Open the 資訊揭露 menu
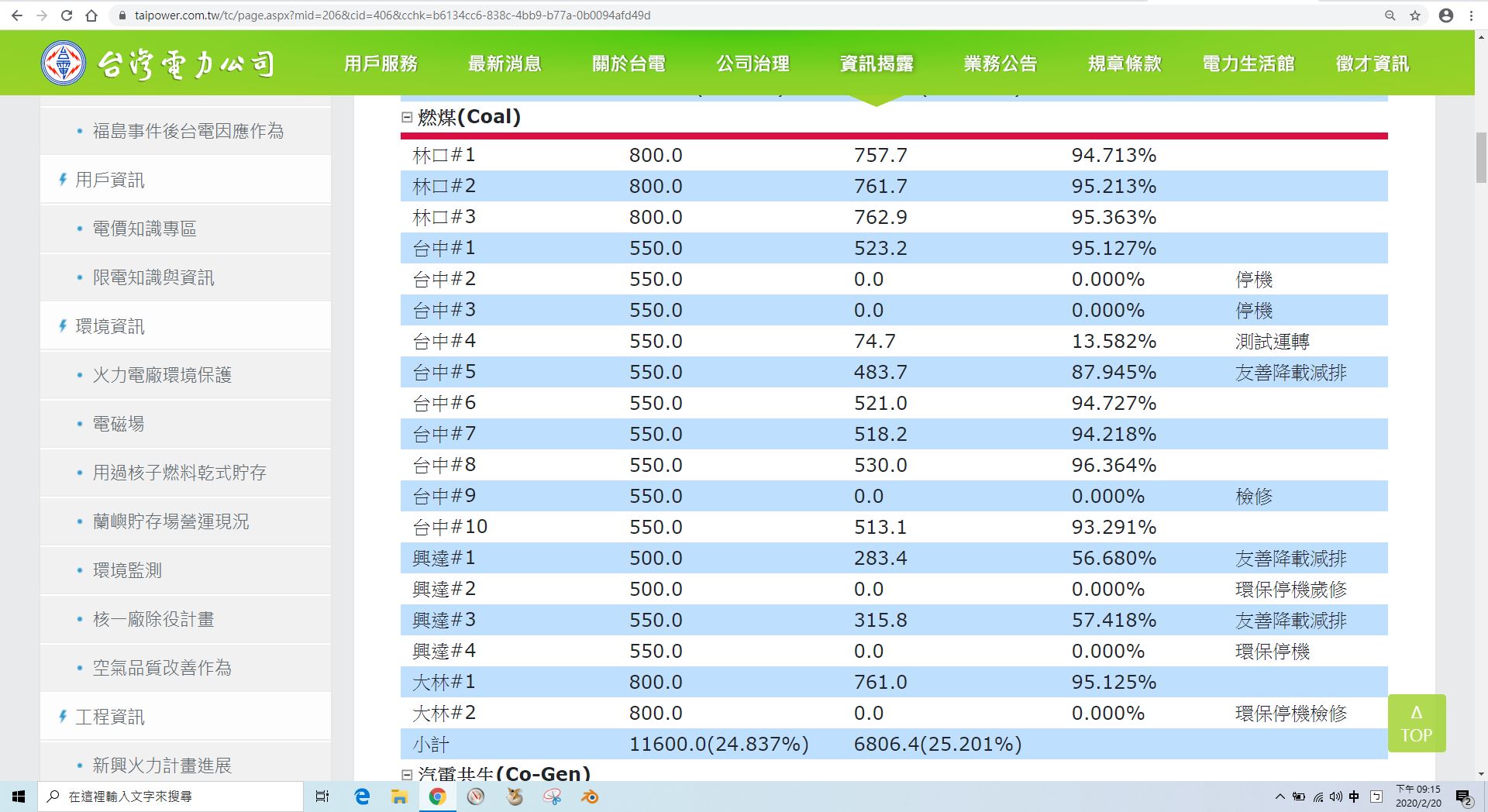This screenshot has height=812, width=1488. pyautogui.click(x=877, y=64)
